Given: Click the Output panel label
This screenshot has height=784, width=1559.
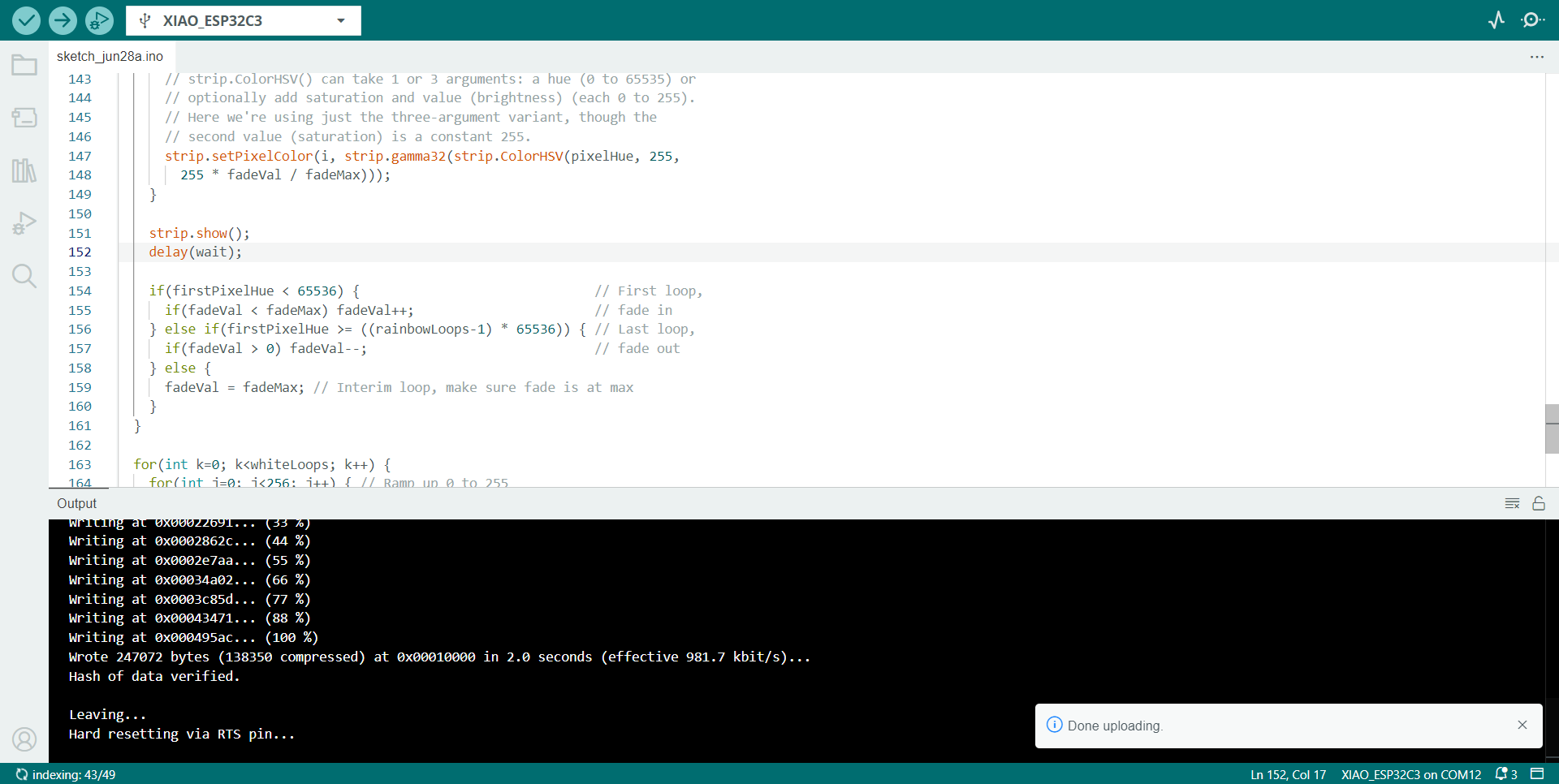Looking at the screenshot, I should (x=76, y=503).
